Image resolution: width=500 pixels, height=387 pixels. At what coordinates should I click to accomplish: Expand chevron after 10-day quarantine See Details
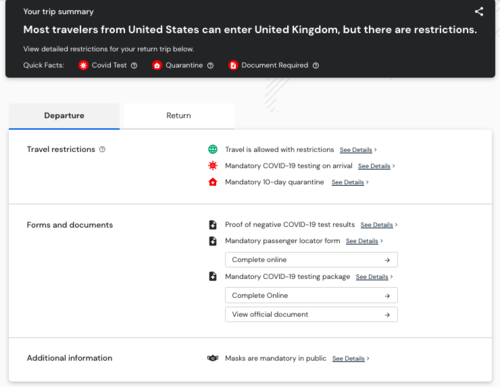[x=367, y=182]
